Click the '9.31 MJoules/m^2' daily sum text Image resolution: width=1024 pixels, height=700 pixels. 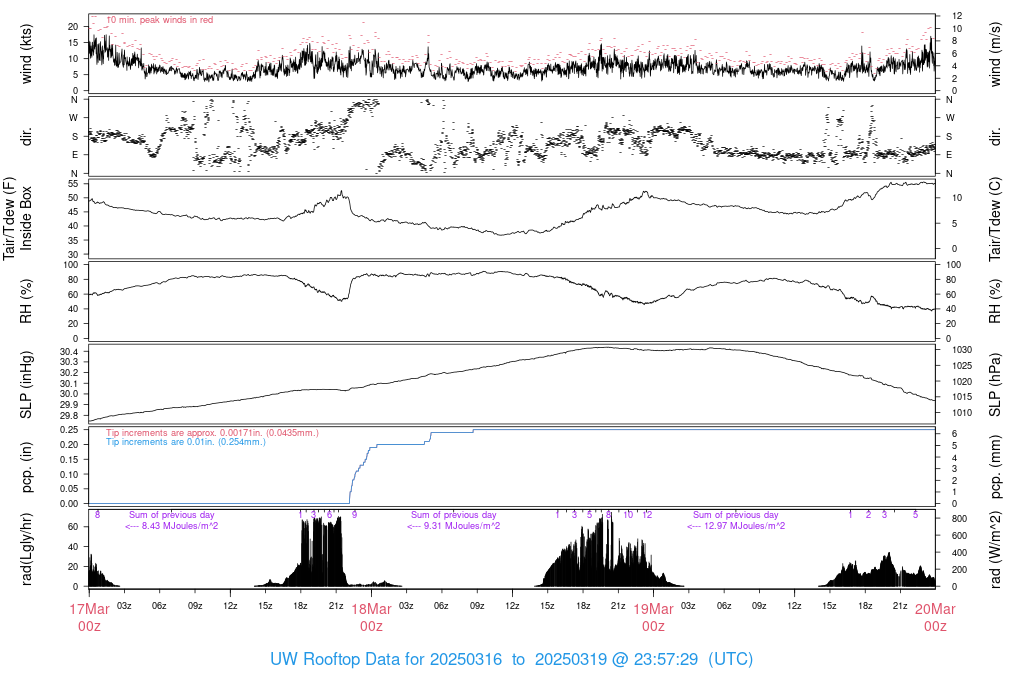pyautogui.click(x=462, y=526)
